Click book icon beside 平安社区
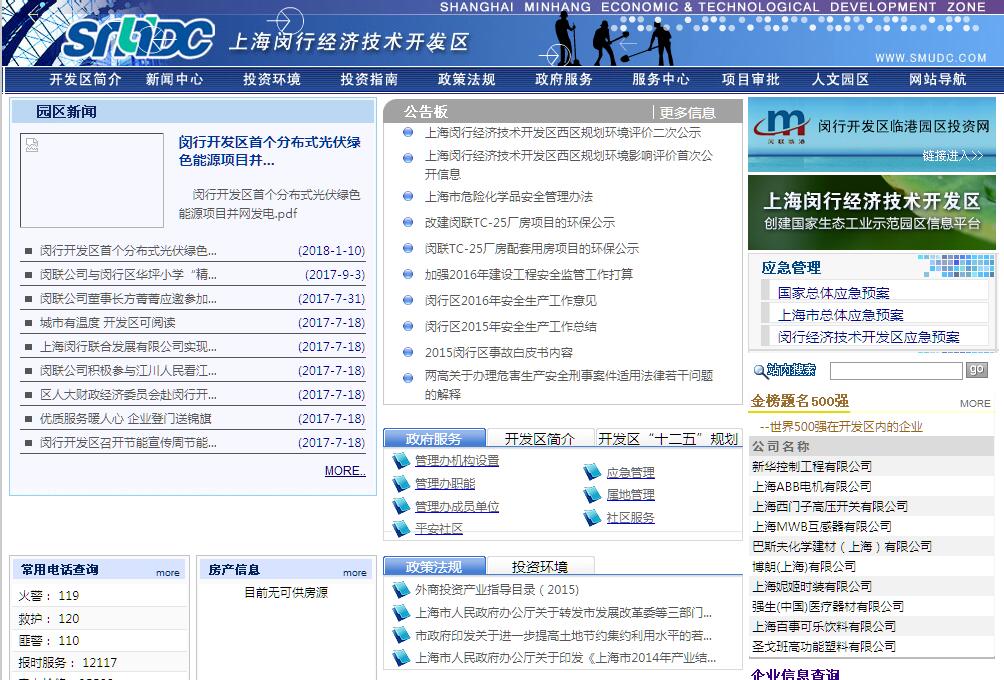1004x680 pixels. coord(401,528)
